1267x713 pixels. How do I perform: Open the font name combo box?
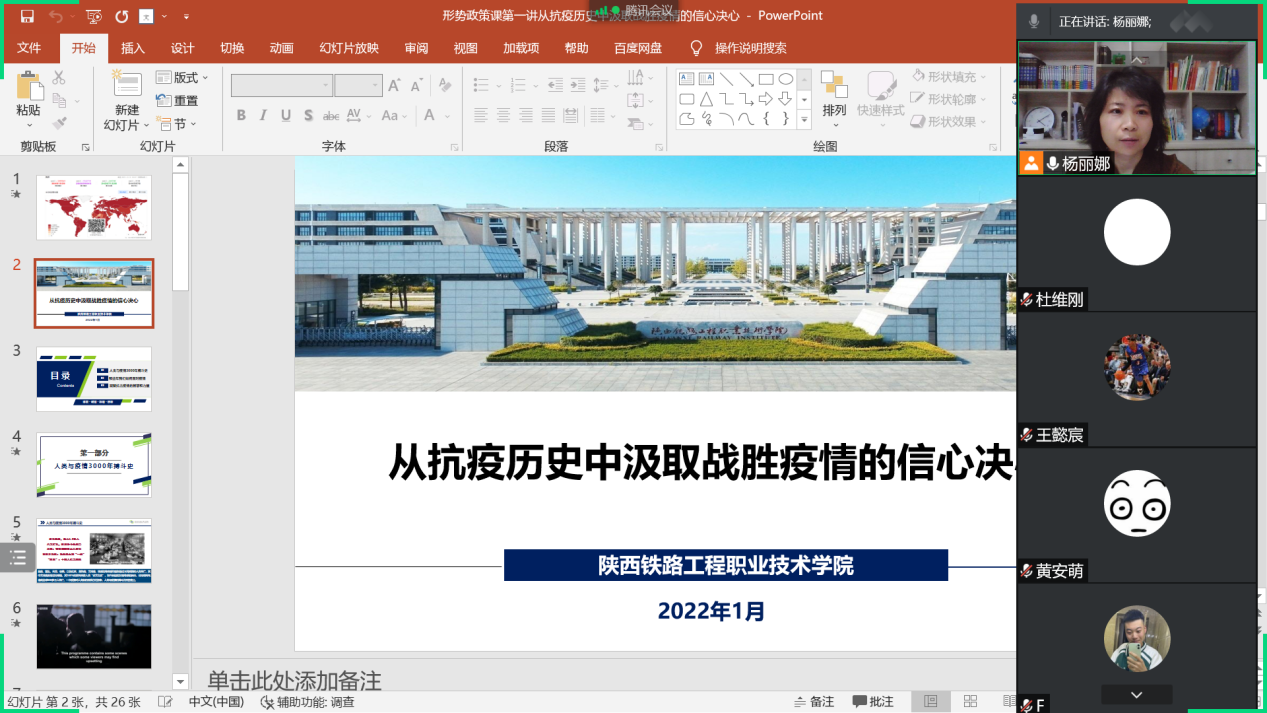[x=282, y=86]
